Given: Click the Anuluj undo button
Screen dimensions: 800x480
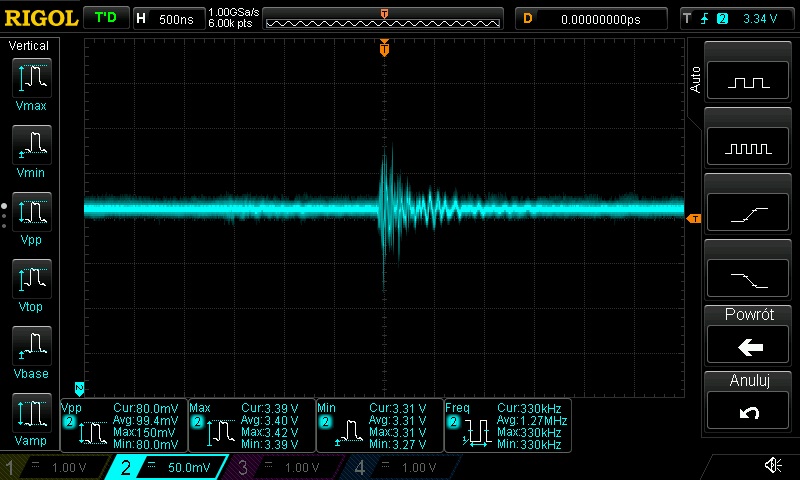Looking at the screenshot, I should [748, 411].
